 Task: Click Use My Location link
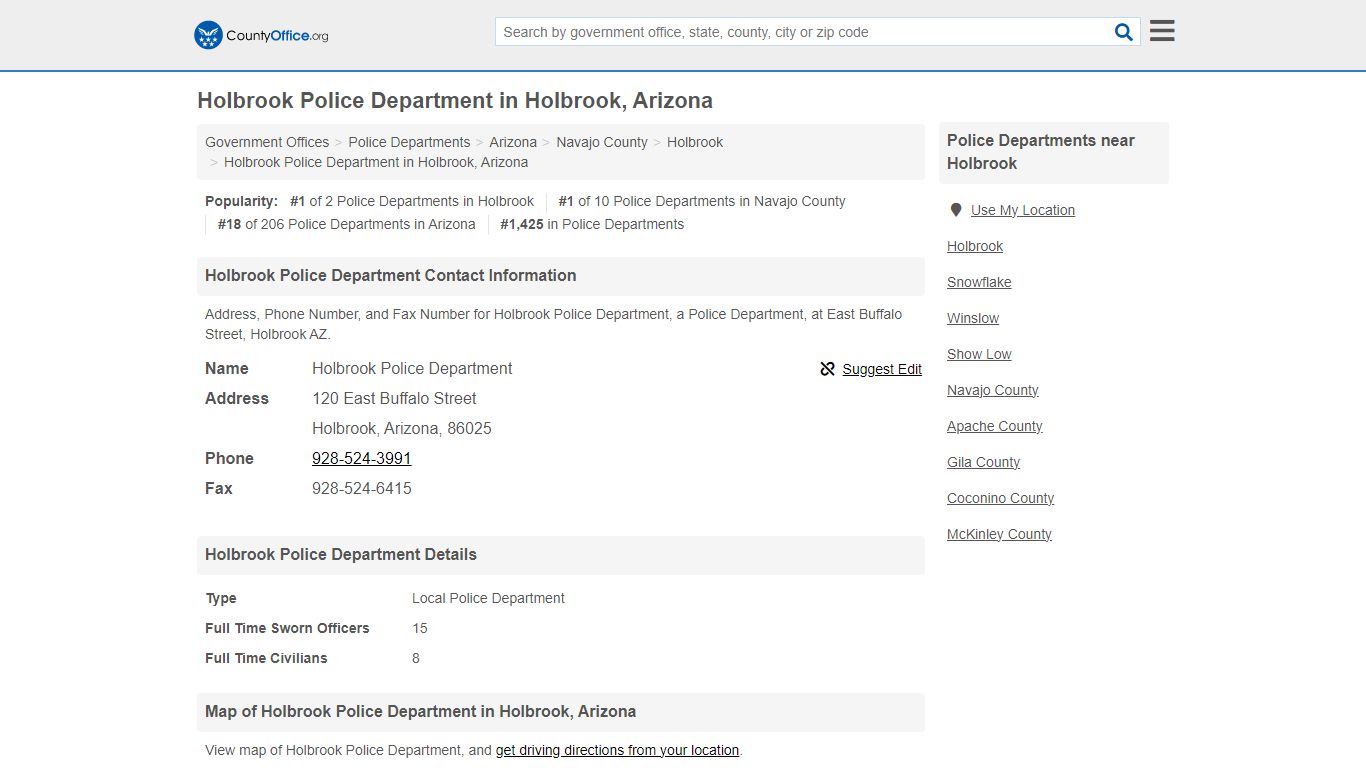(x=1023, y=210)
